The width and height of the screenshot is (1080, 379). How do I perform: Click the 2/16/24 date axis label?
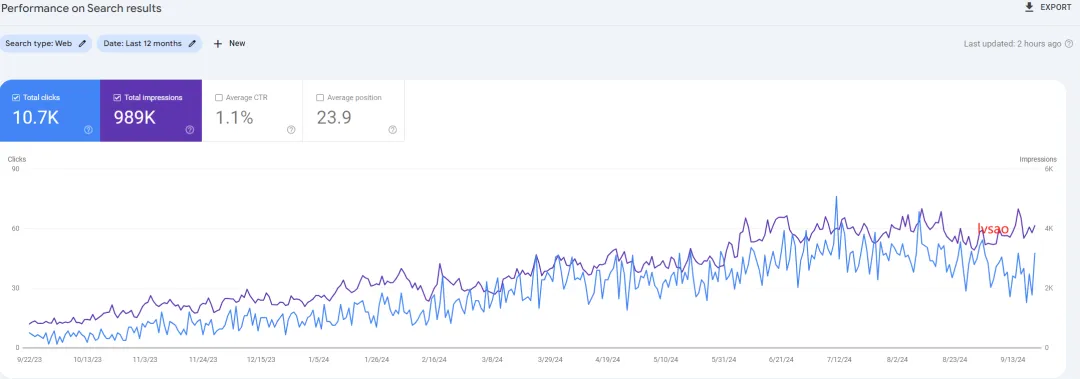click(x=435, y=359)
